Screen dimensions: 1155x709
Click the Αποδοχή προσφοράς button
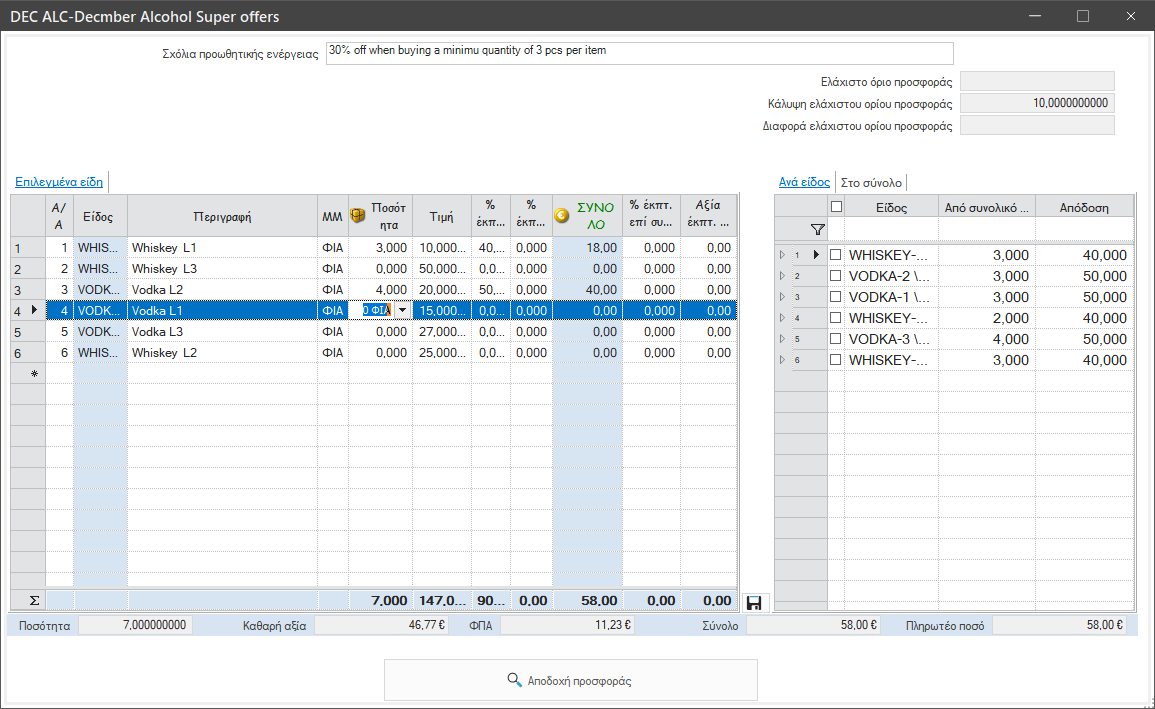[x=571, y=680]
